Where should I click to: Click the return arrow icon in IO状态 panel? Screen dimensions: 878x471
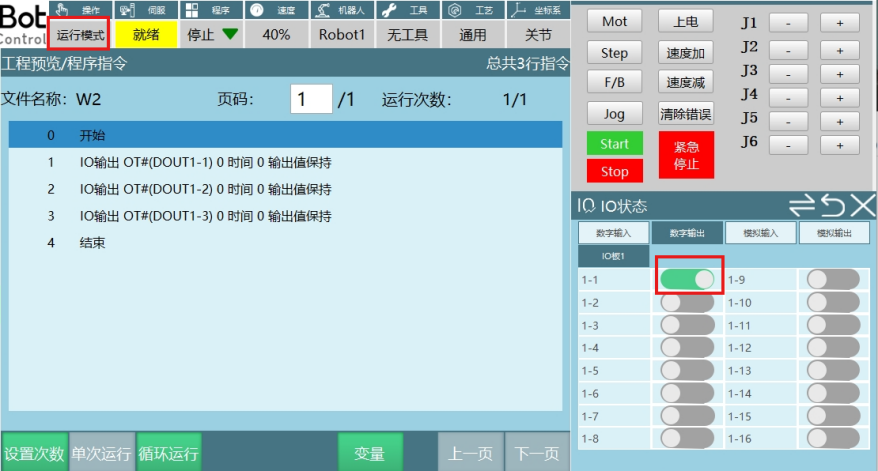point(833,206)
